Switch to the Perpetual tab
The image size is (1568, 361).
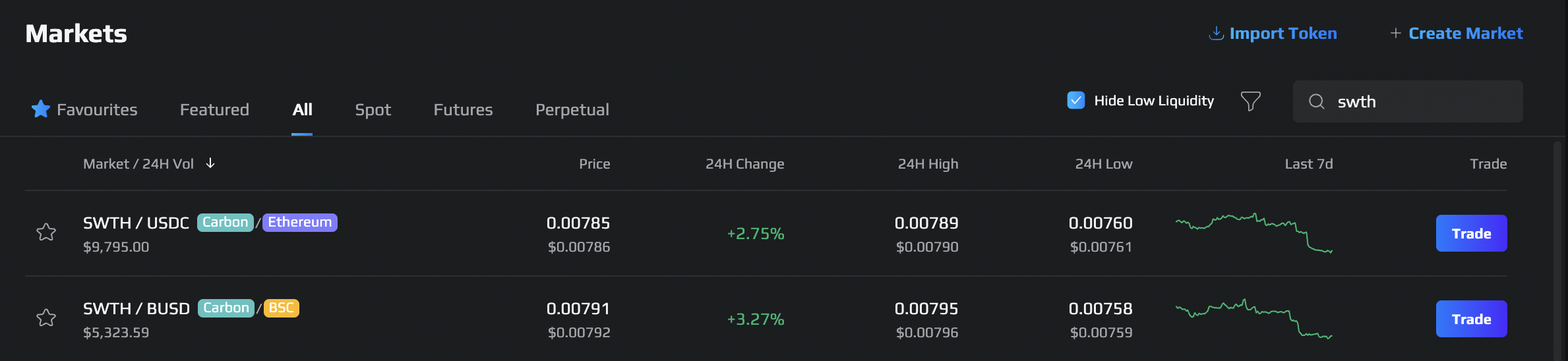point(572,109)
